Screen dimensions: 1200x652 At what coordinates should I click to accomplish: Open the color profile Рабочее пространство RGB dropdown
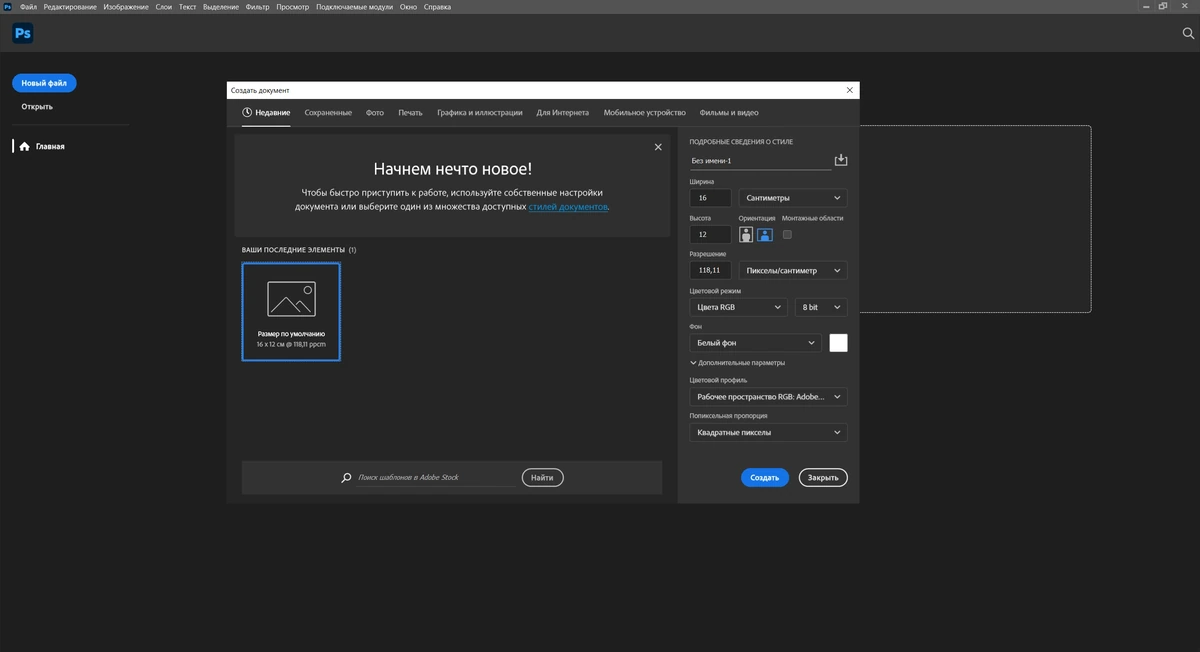click(x=768, y=397)
